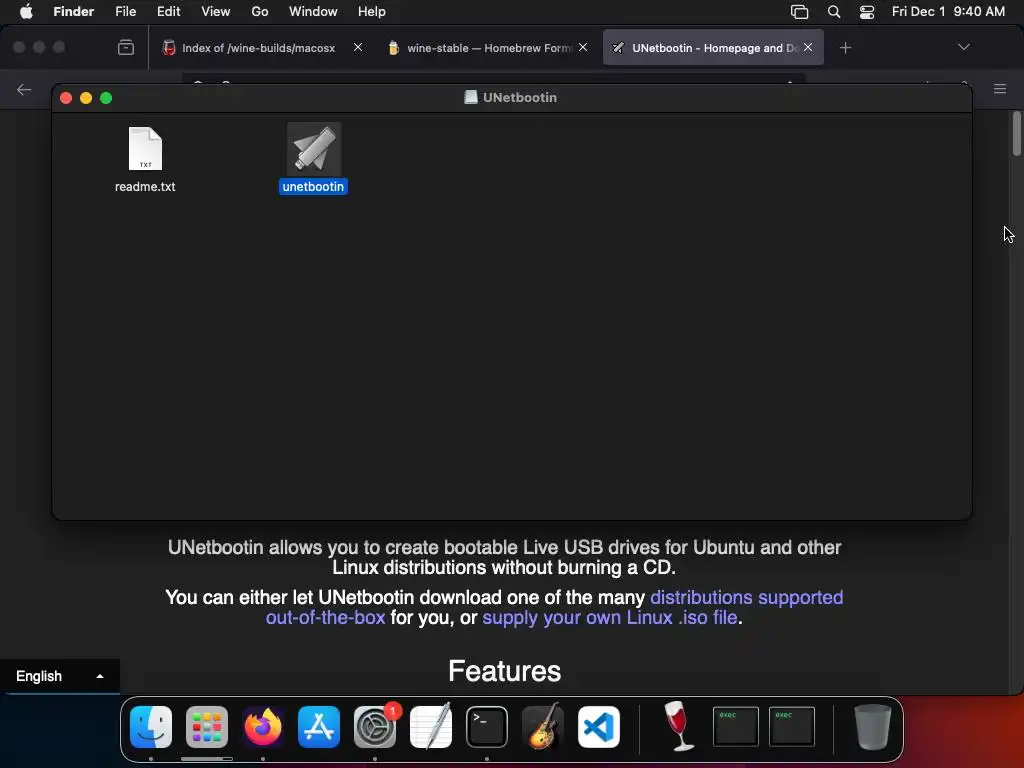Click the Firefox View icon in tab bar
Viewport: 1024px width, 768px height.
(x=126, y=47)
